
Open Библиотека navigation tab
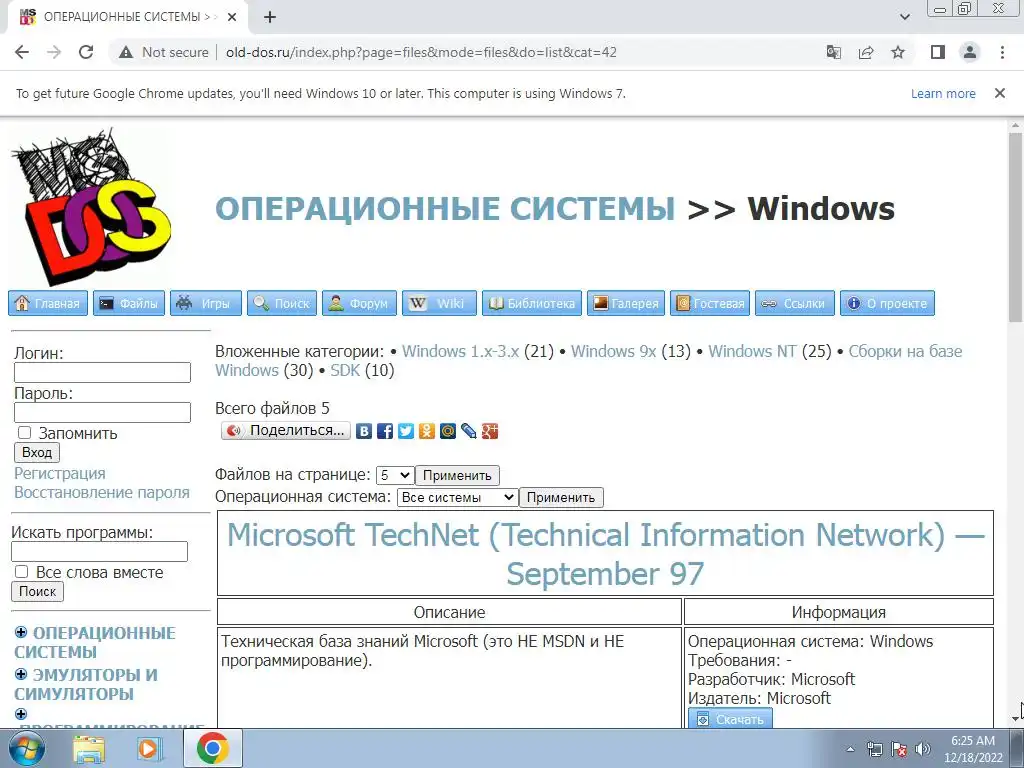click(532, 303)
